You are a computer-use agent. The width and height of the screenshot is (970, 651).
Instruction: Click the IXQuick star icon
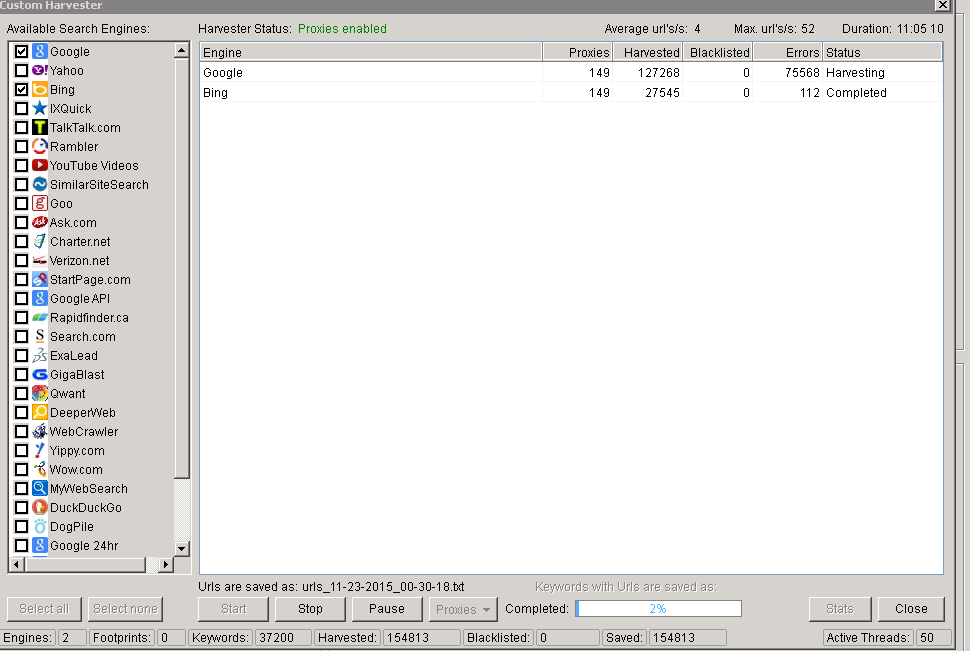pyautogui.click(x=40, y=108)
